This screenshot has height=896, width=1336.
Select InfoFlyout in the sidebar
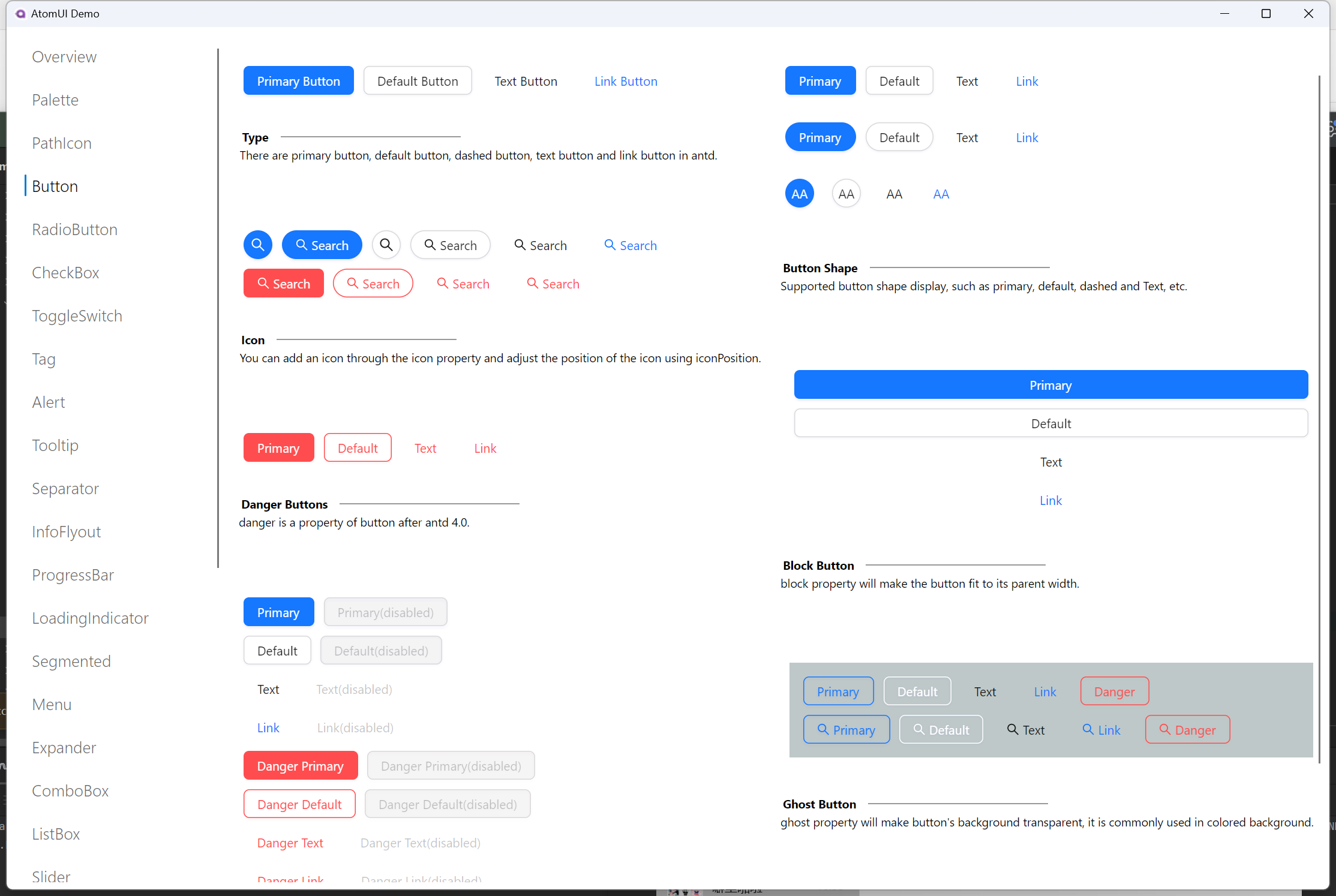tap(67, 531)
